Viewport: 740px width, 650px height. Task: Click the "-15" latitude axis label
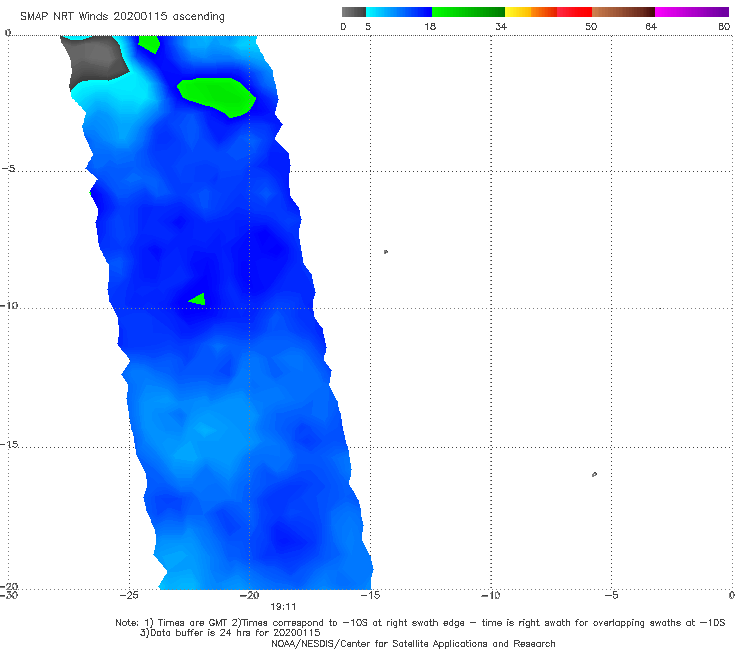coord(9,444)
